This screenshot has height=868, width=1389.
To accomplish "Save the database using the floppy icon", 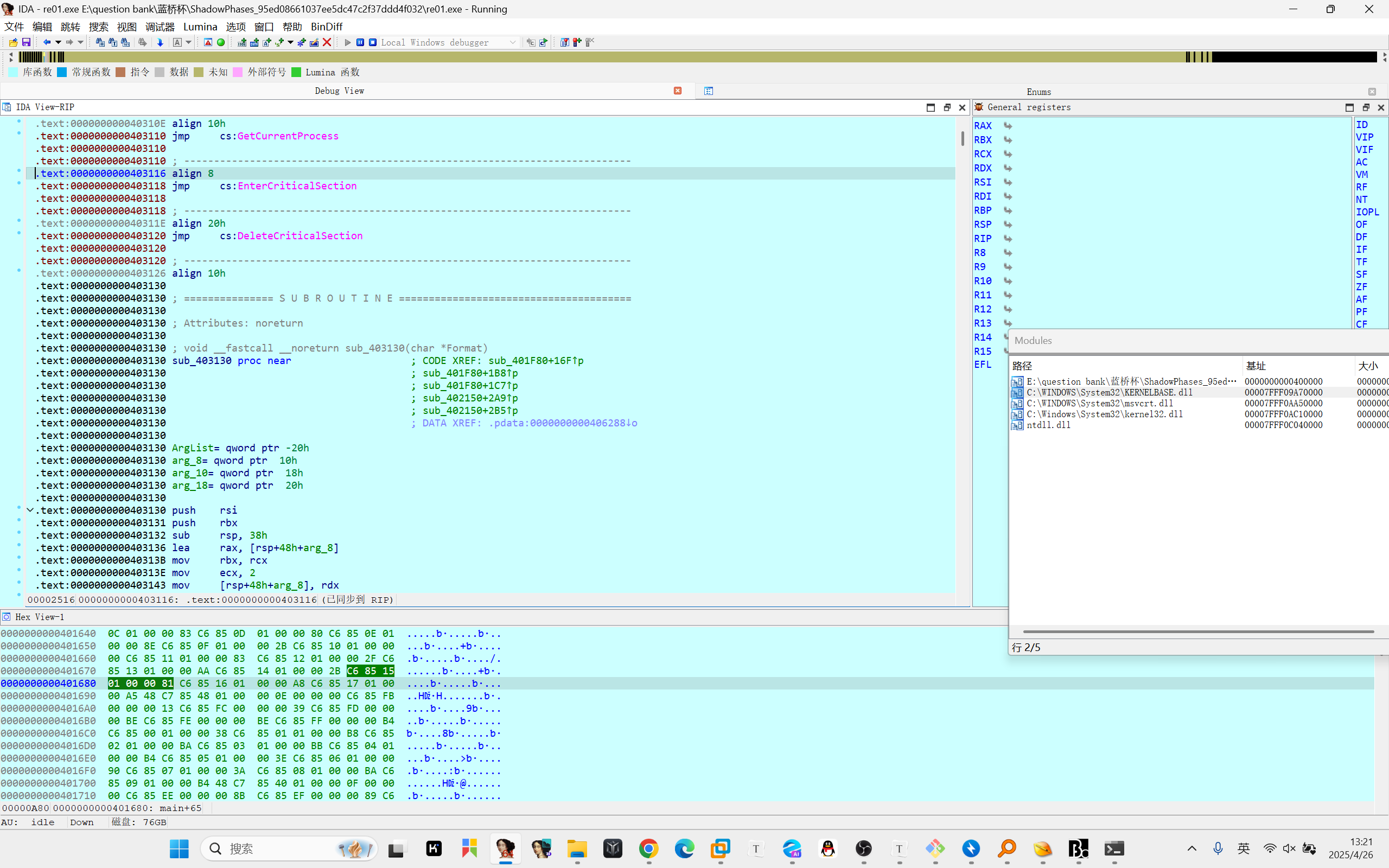I will (x=26, y=42).
